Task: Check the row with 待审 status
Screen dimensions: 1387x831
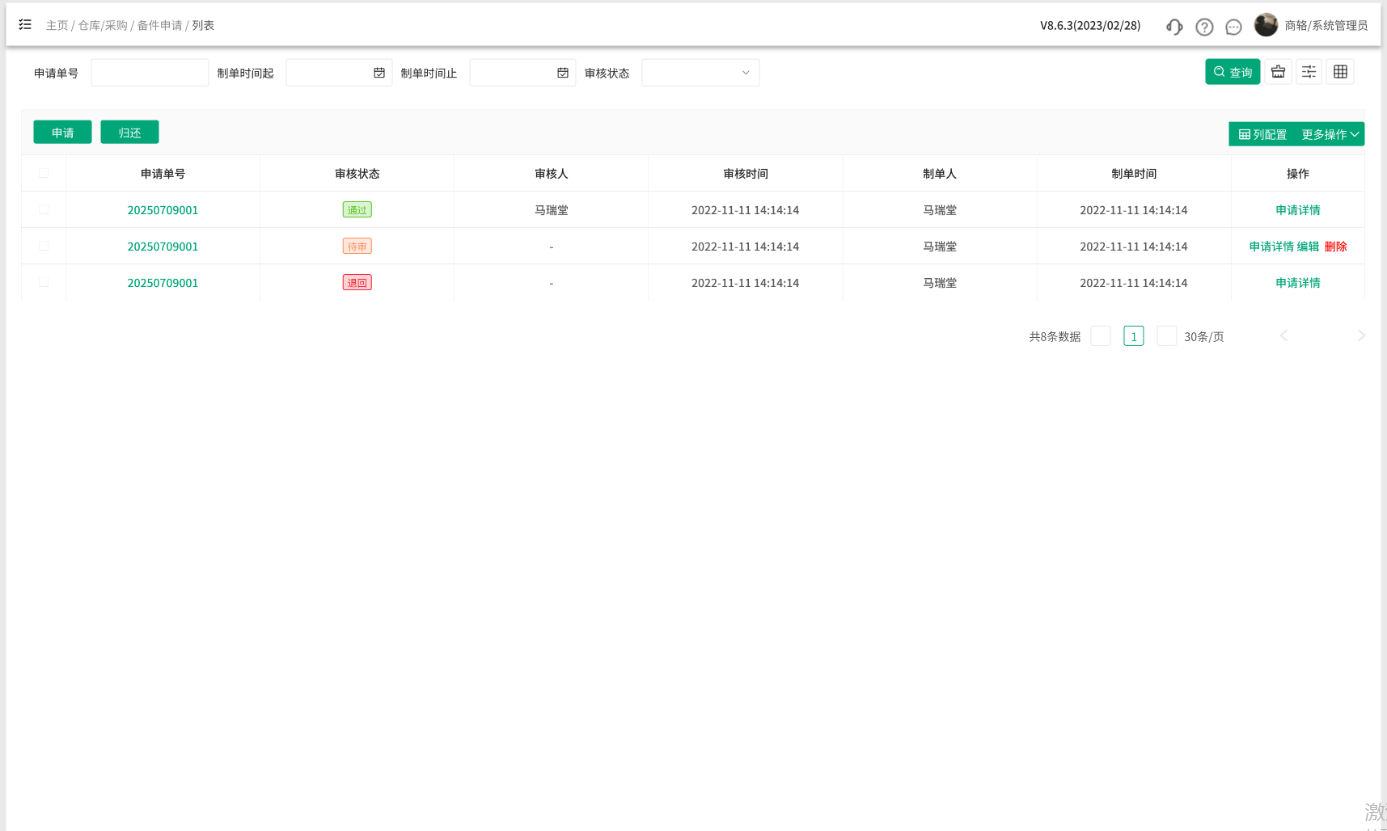Action: [43, 246]
